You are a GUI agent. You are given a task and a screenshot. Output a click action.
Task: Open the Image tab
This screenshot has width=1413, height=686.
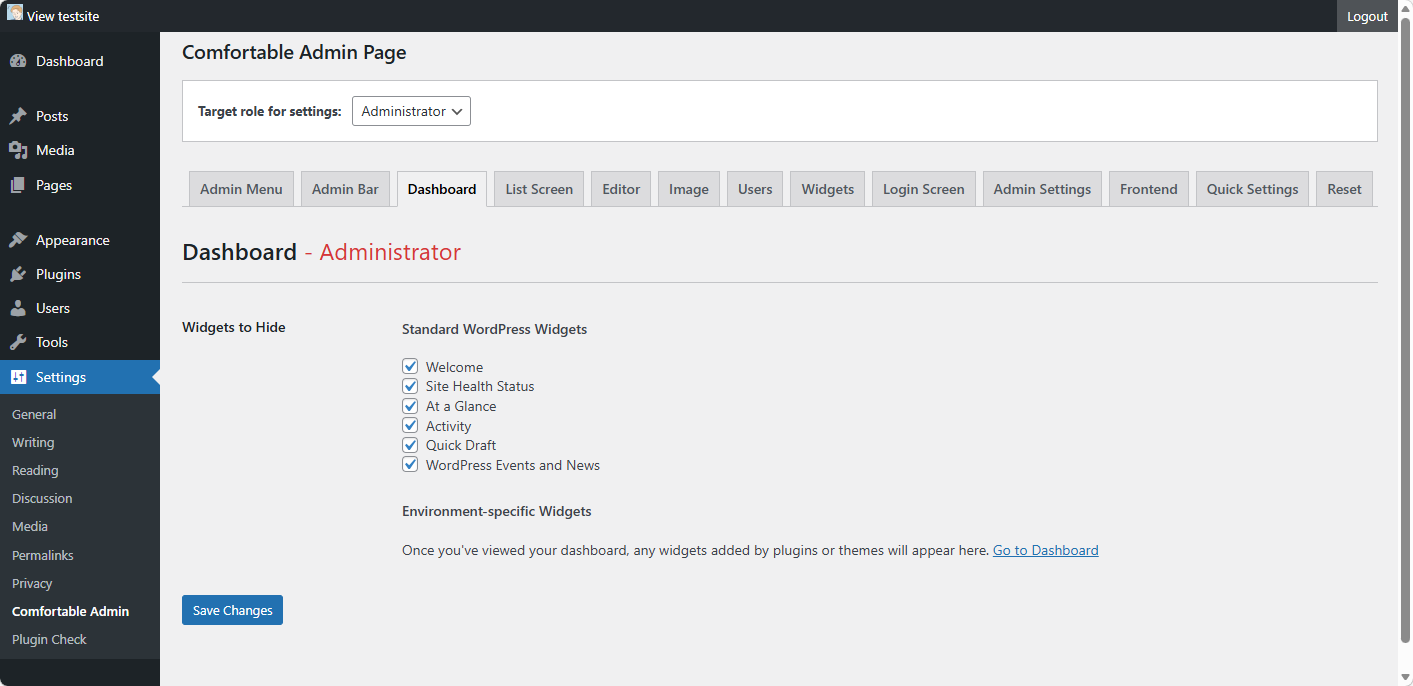[x=689, y=189]
